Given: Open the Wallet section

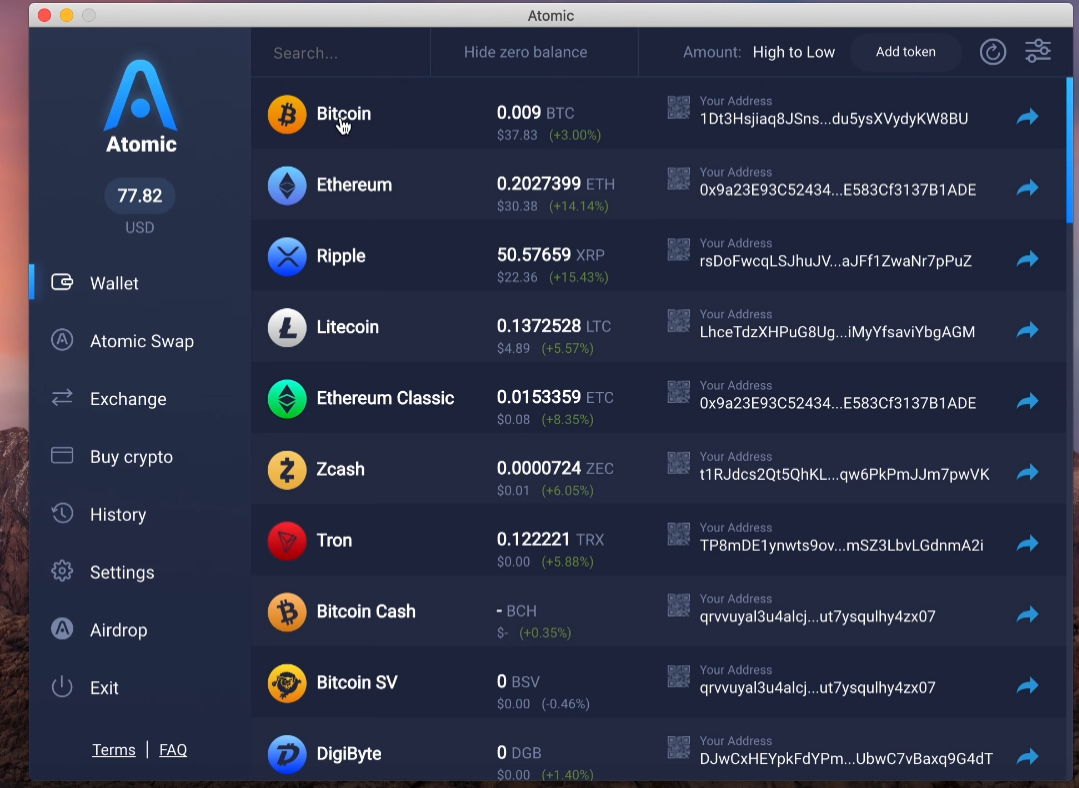Looking at the screenshot, I should (114, 283).
